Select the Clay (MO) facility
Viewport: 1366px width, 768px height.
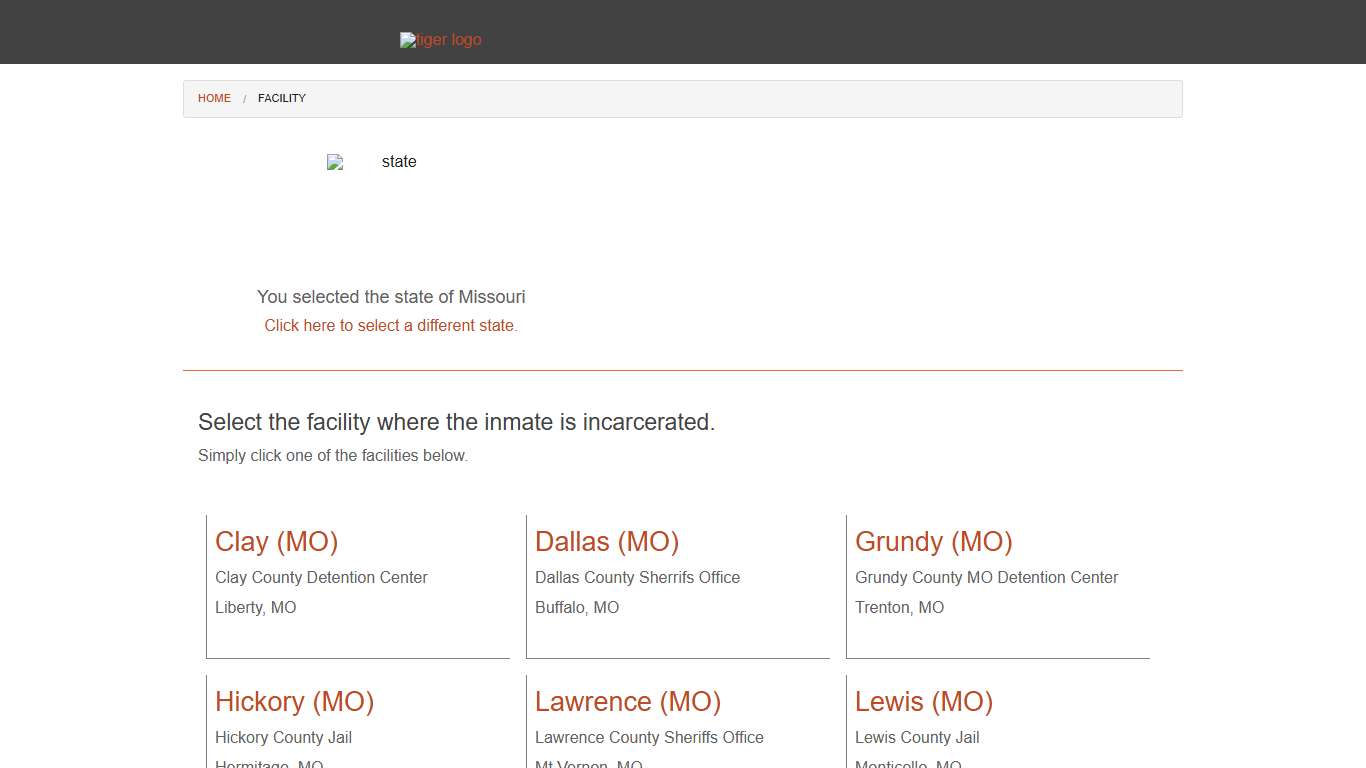point(276,541)
